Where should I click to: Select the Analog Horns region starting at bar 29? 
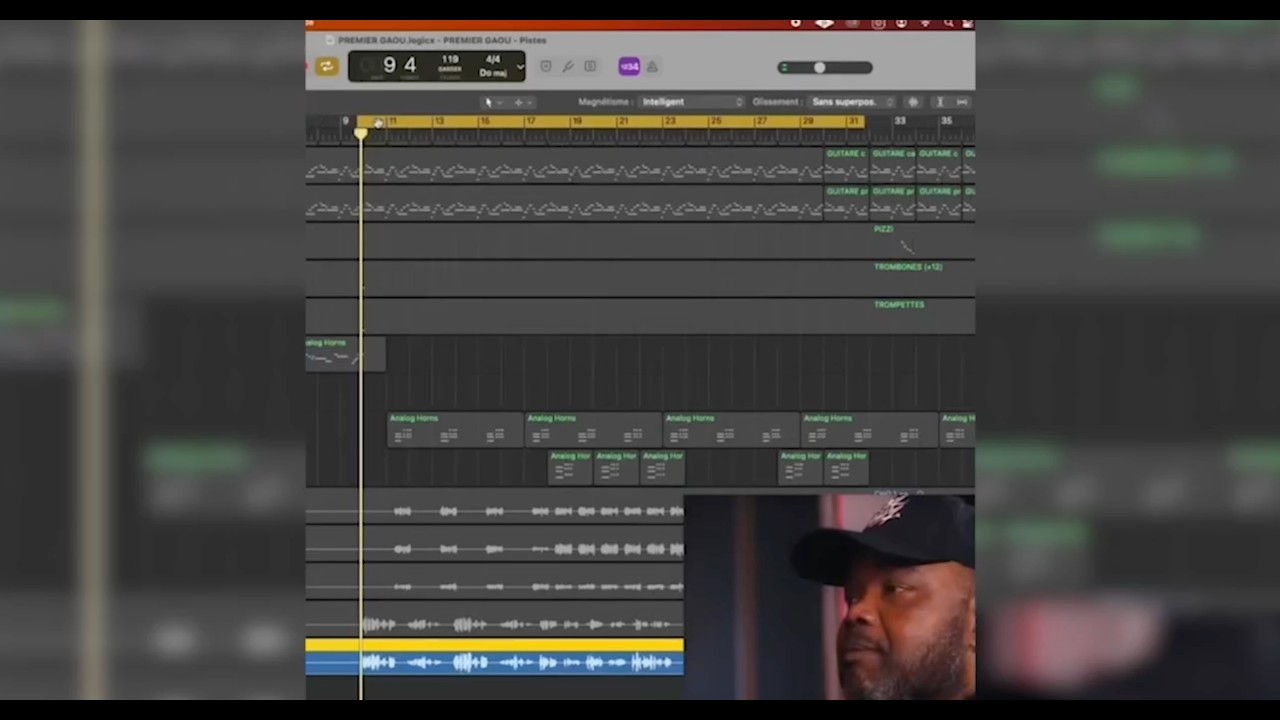point(869,430)
